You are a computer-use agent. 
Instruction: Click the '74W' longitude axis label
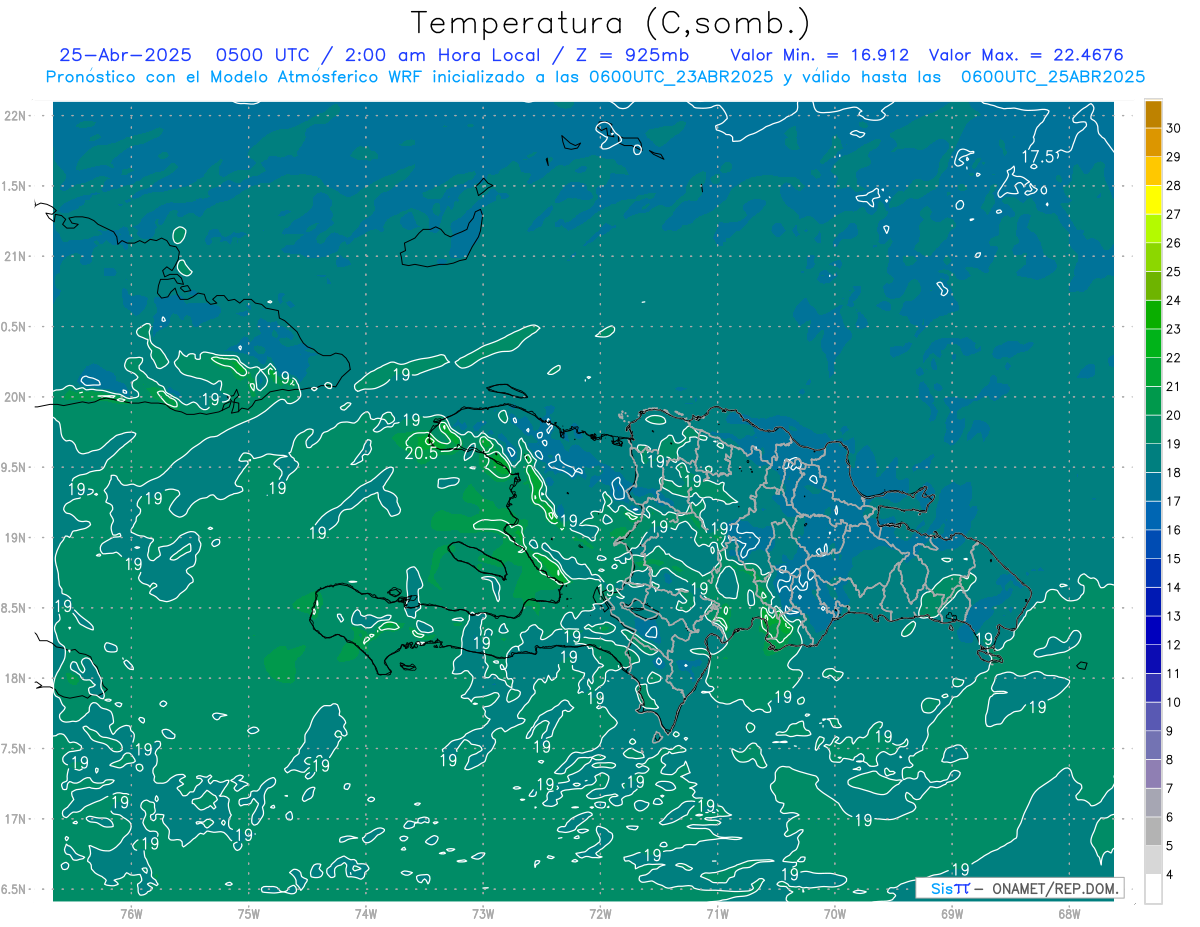point(366,914)
